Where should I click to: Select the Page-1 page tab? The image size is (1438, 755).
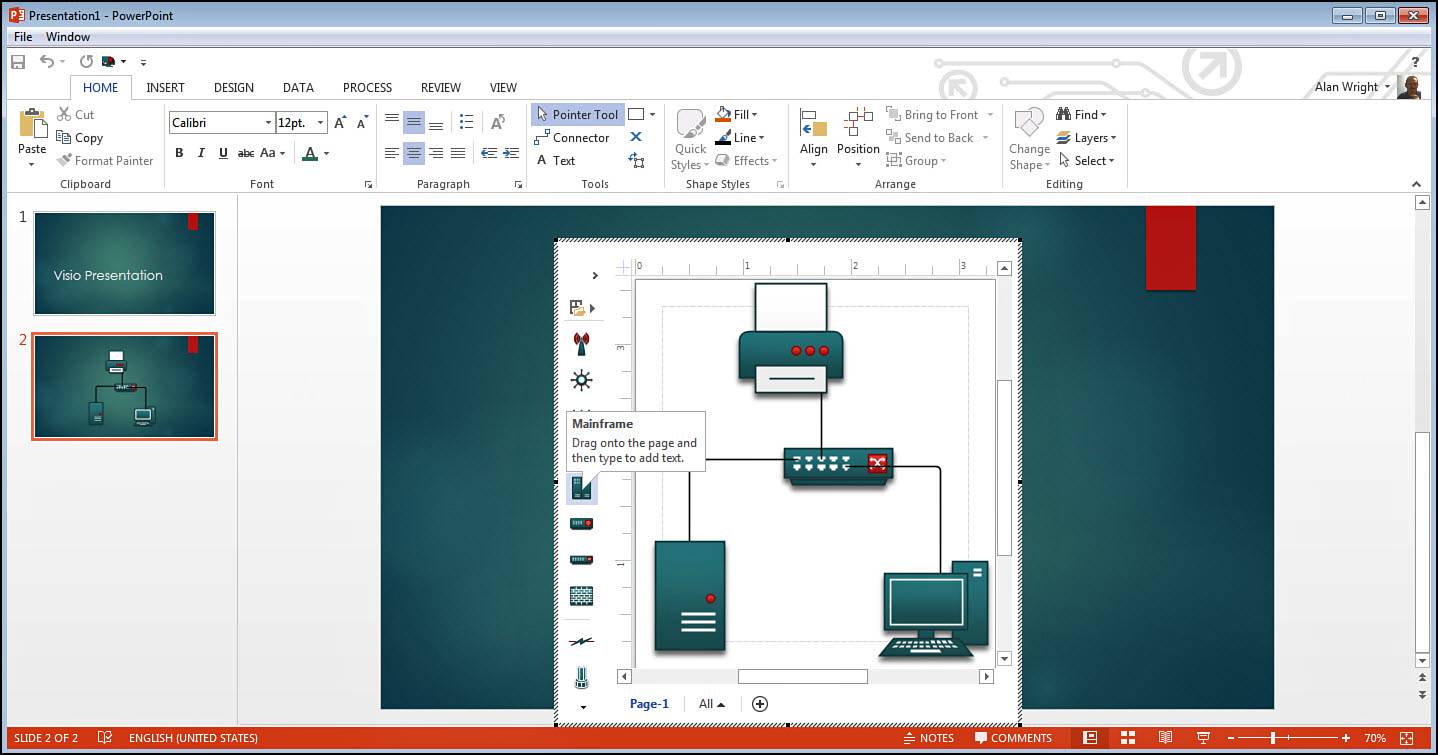pyautogui.click(x=649, y=704)
